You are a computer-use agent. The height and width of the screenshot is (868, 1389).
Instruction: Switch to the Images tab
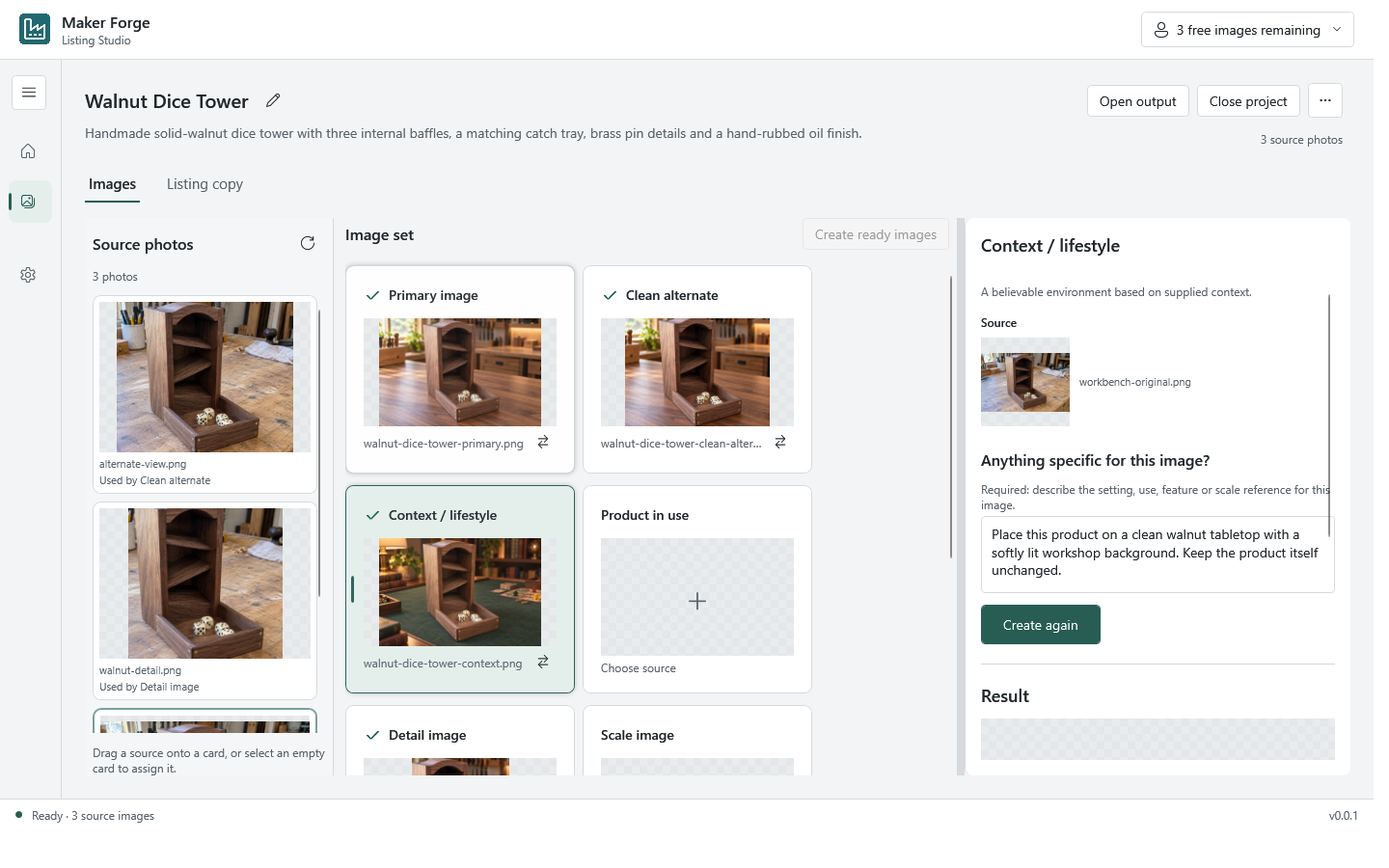click(x=112, y=184)
